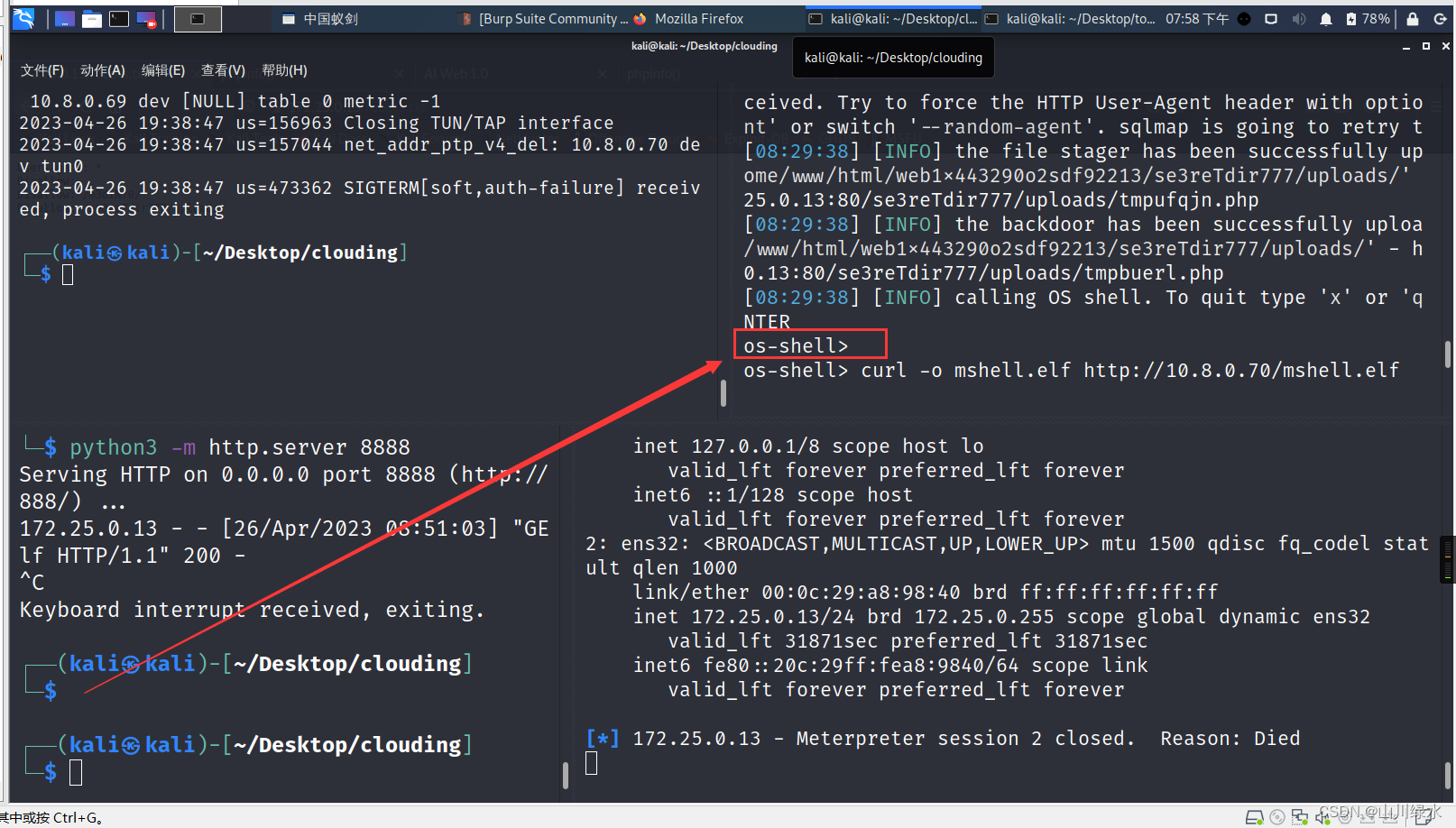Screen dimensions: 1456x828
Task: Click the bottom-left pane scrollbar handle
Action: click(x=565, y=776)
